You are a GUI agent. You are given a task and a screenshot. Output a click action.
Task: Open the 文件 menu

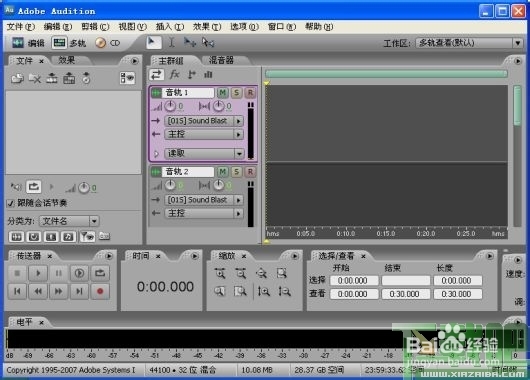[x=21, y=27]
